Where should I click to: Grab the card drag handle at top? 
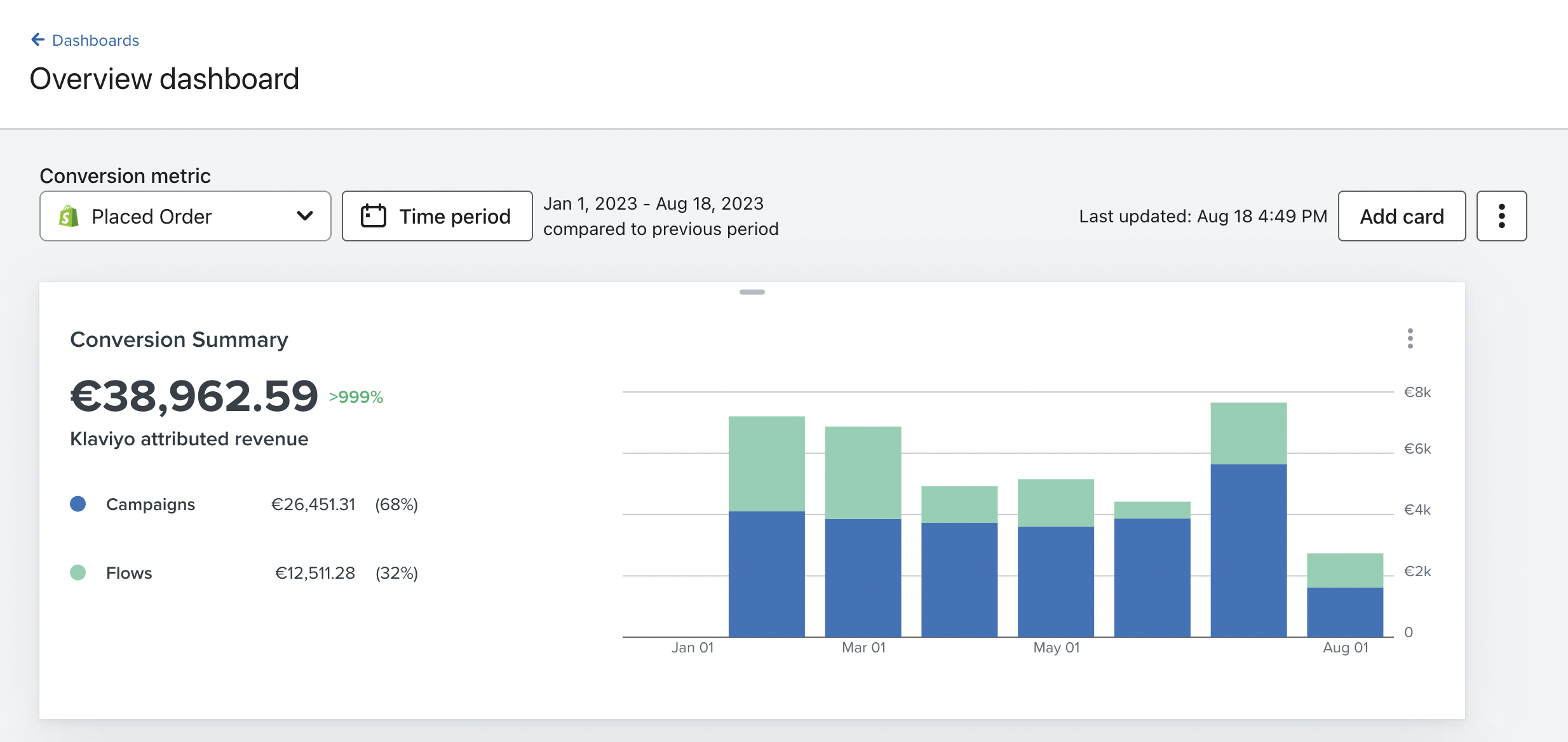(752, 292)
